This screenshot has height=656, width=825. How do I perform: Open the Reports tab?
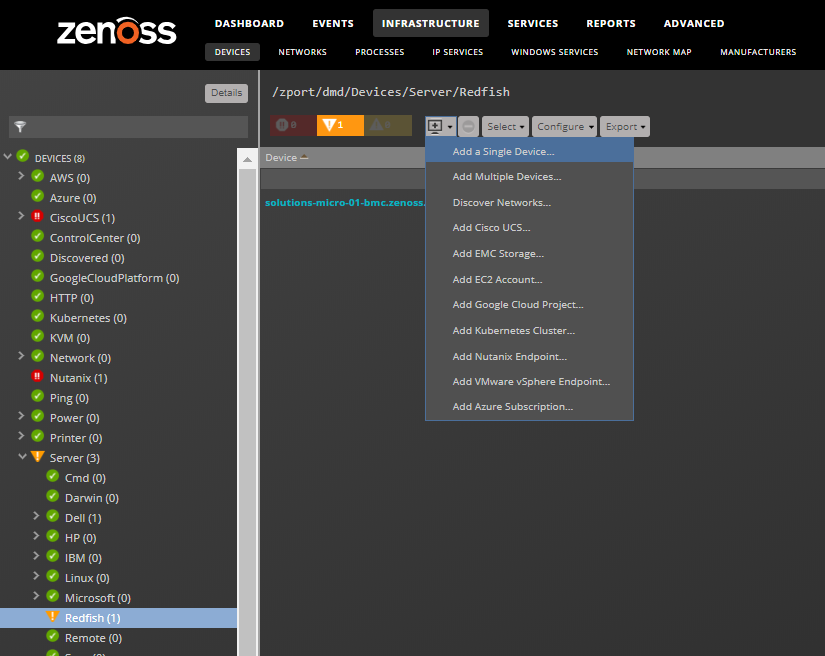611,23
